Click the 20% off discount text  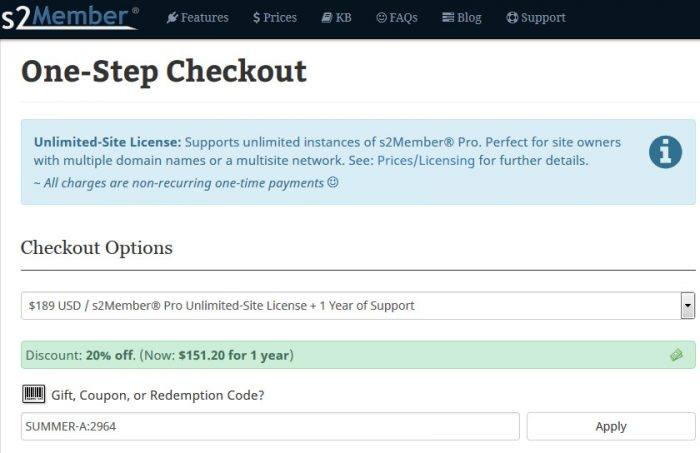(x=110, y=355)
